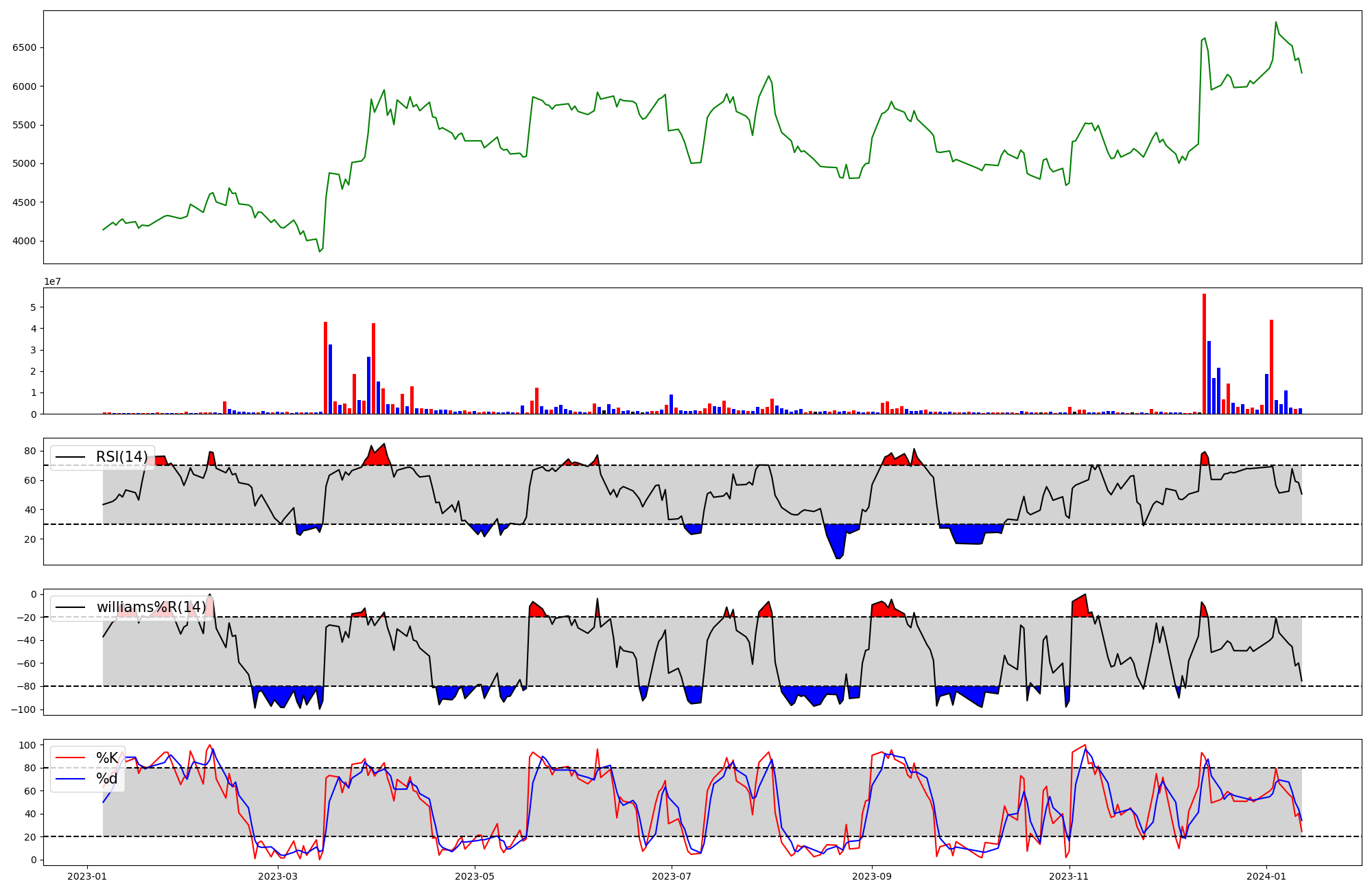Click the 2024-01 date tick label
1372x892 pixels.
pyautogui.click(x=1266, y=876)
